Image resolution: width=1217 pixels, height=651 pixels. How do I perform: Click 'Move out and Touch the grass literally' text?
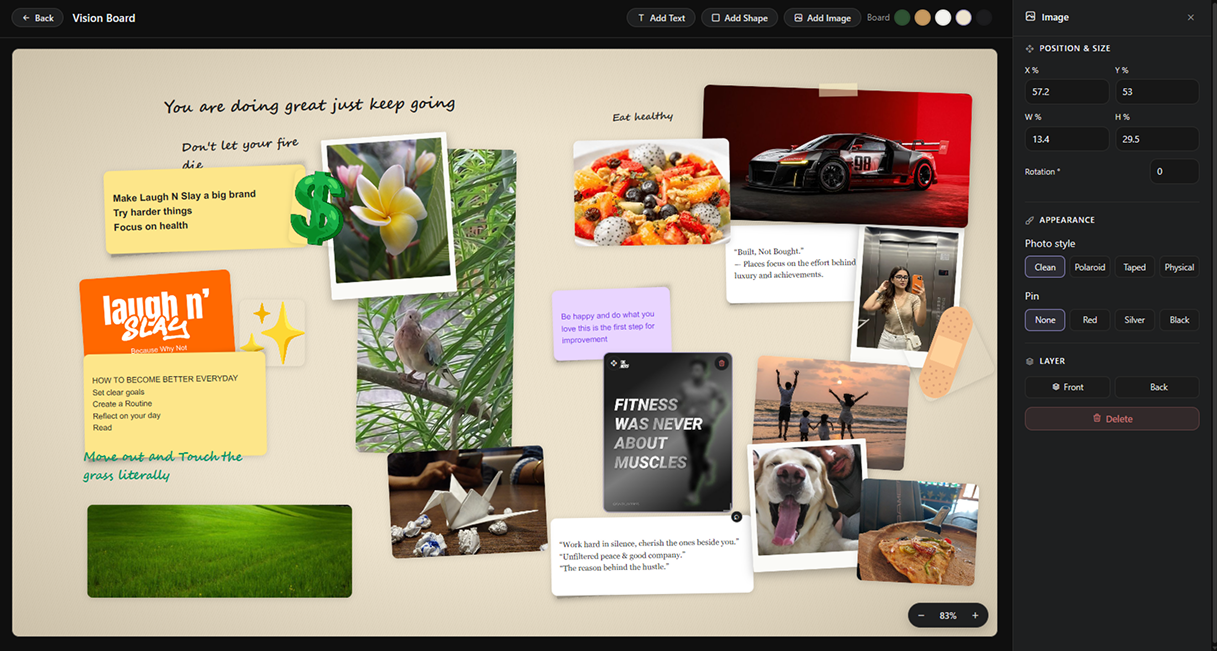click(x=163, y=465)
